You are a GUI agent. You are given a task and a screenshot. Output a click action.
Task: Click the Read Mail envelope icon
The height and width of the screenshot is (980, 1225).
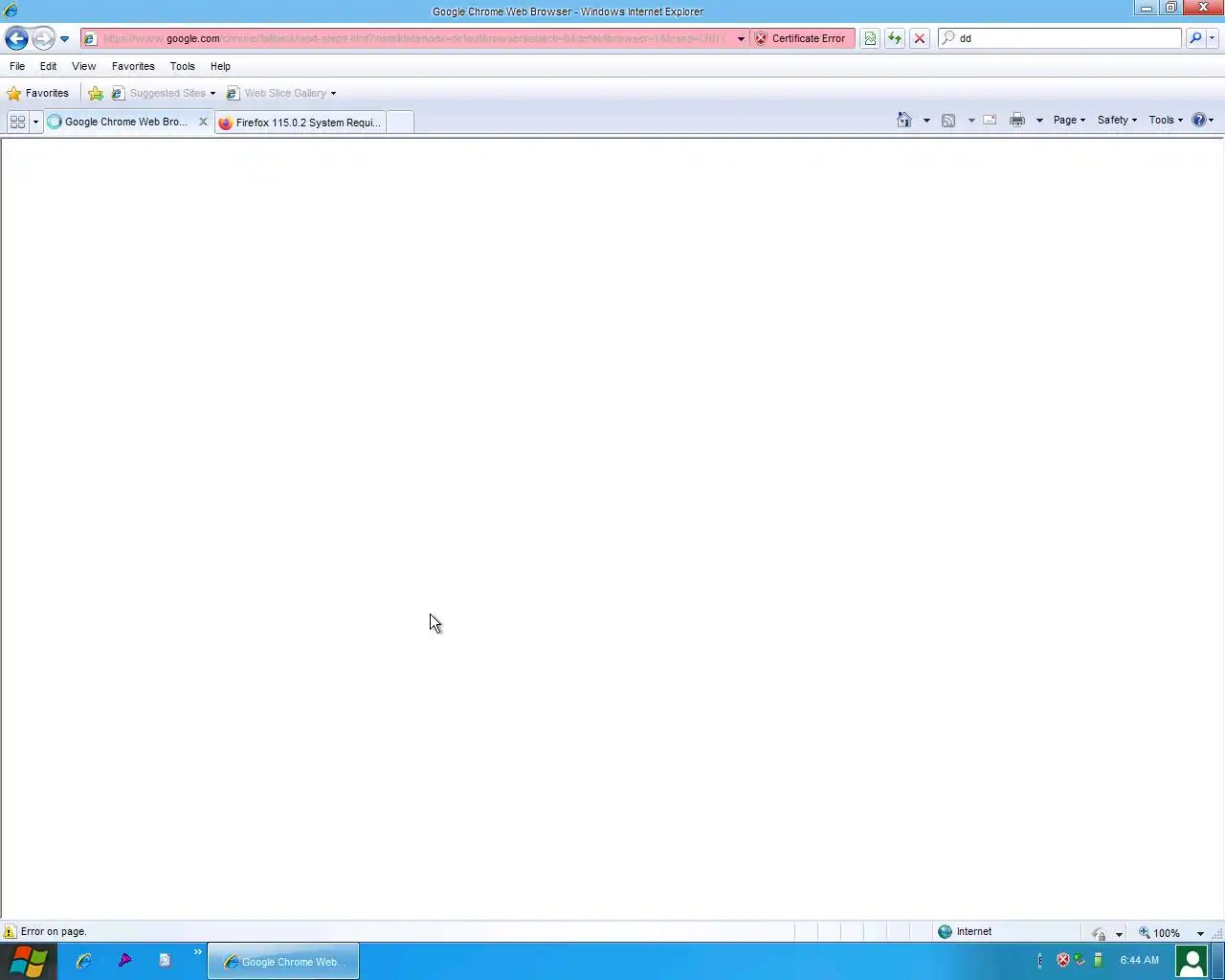991,120
